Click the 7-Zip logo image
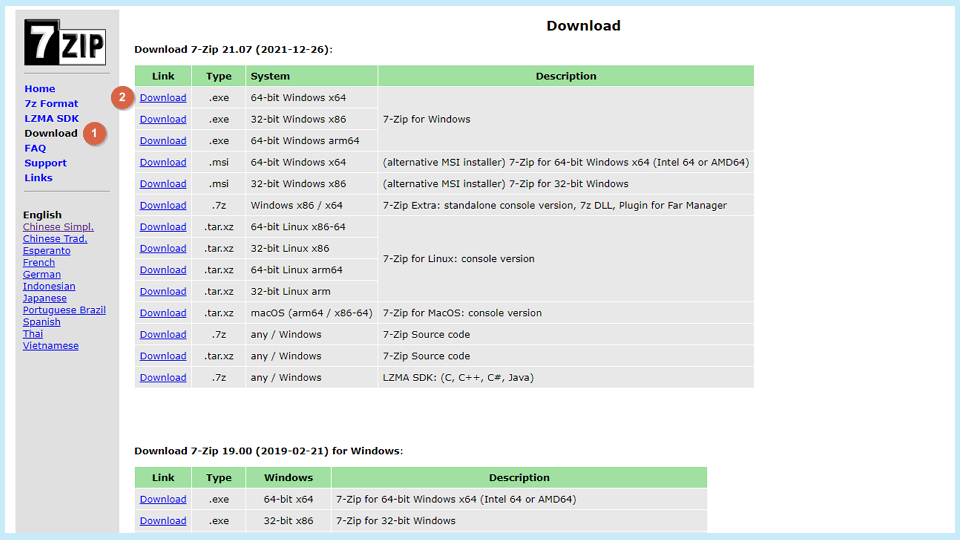This screenshot has width=960, height=540. coord(65,42)
